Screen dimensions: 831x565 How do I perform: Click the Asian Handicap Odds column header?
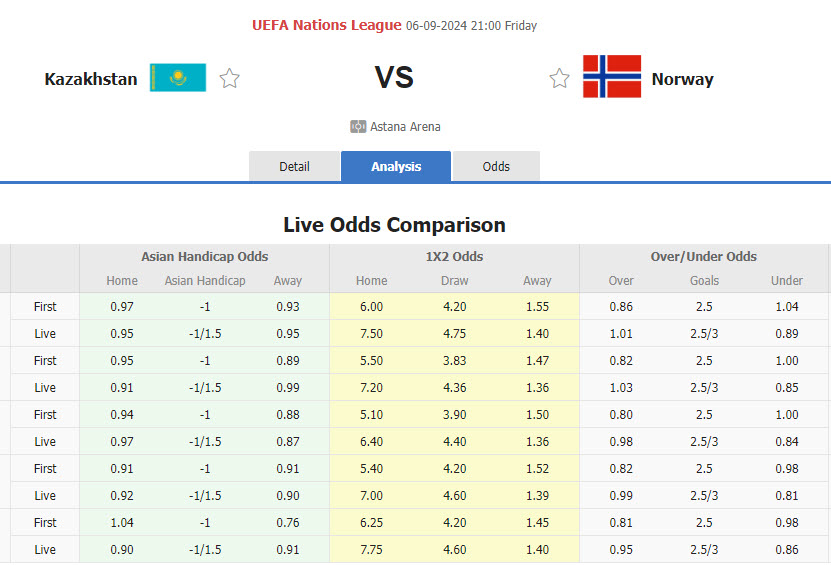204,257
